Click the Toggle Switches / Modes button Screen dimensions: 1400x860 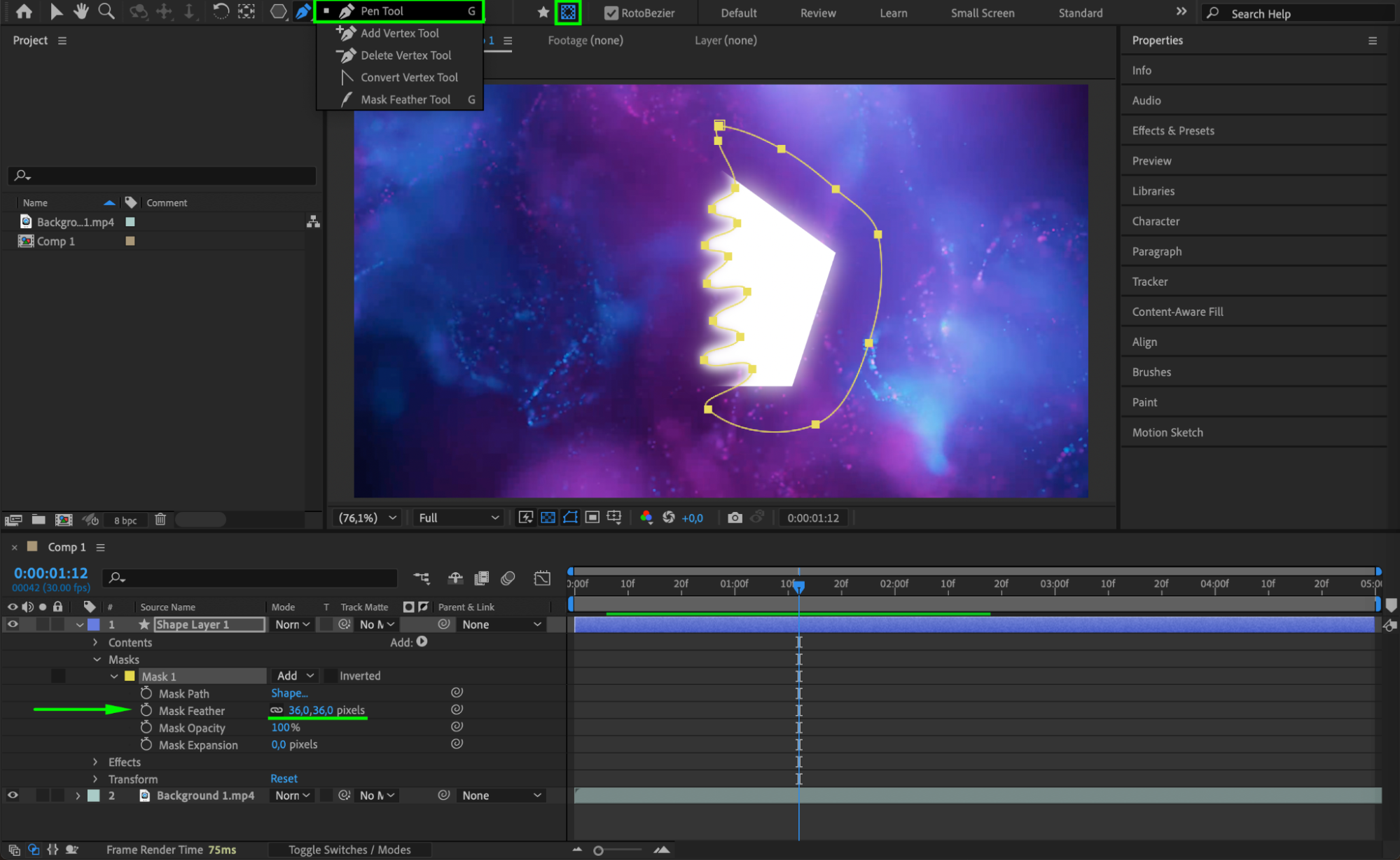click(349, 849)
